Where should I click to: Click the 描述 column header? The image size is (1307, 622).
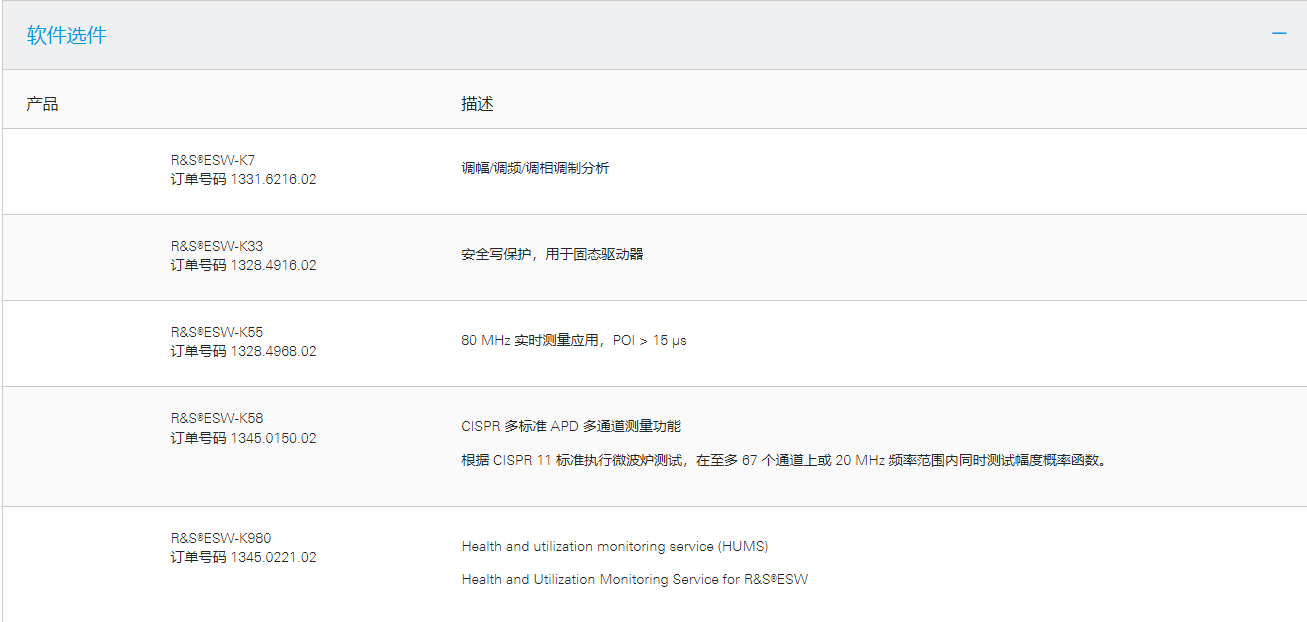click(x=477, y=104)
